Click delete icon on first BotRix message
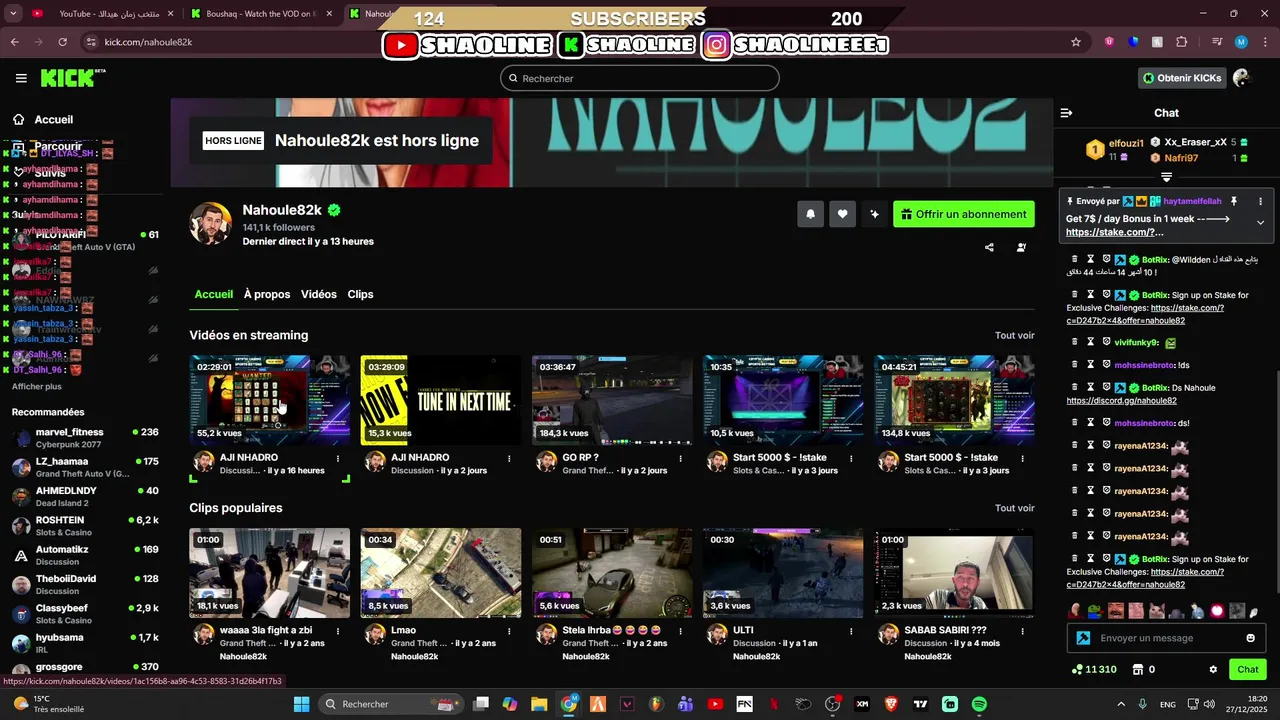This screenshot has height=720, width=1280. pos(1075,259)
